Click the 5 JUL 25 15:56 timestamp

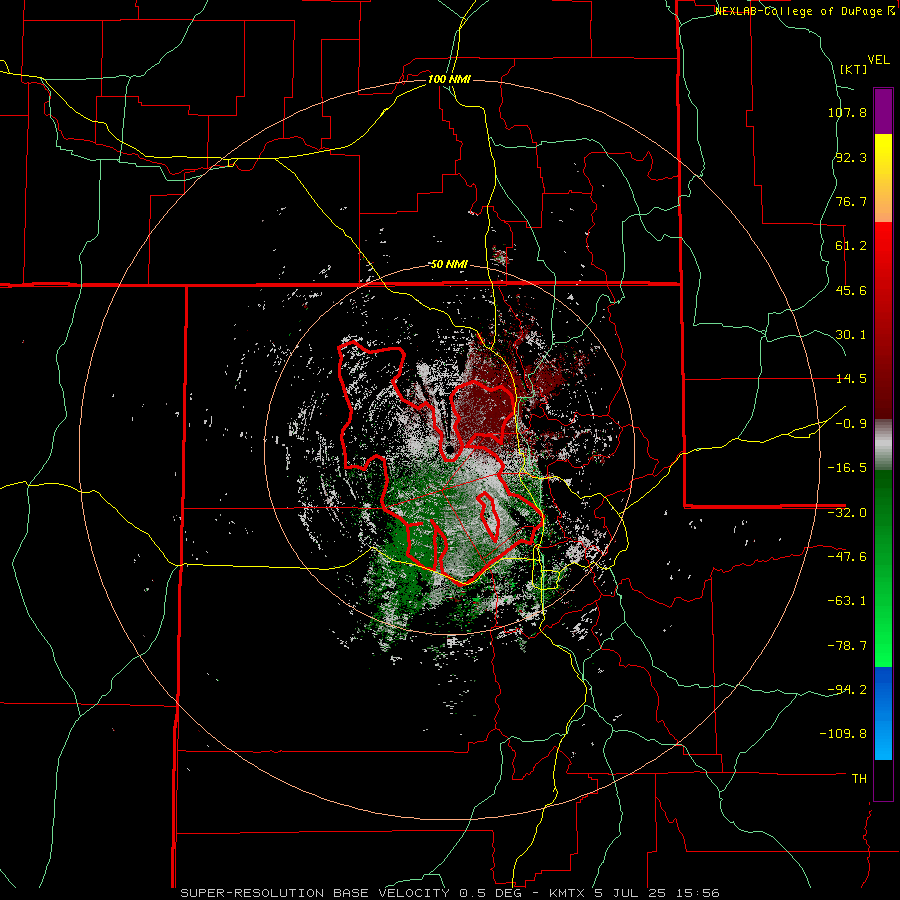659,893
